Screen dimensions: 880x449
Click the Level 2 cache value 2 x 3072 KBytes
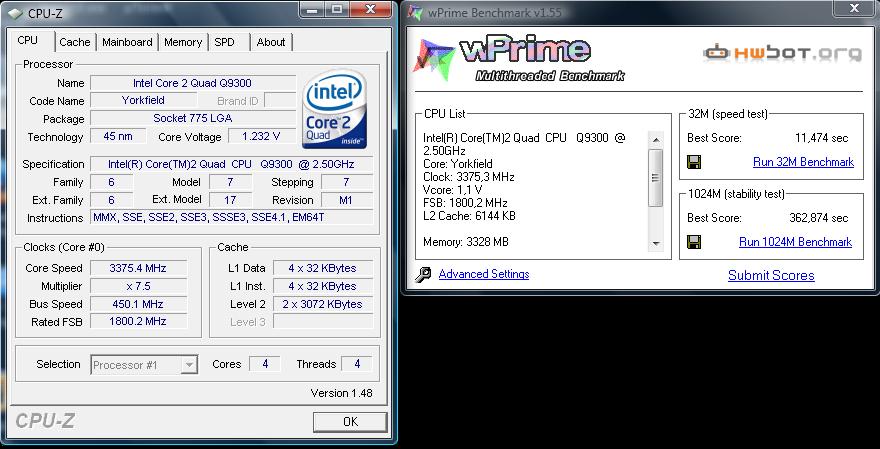[323, 304]
